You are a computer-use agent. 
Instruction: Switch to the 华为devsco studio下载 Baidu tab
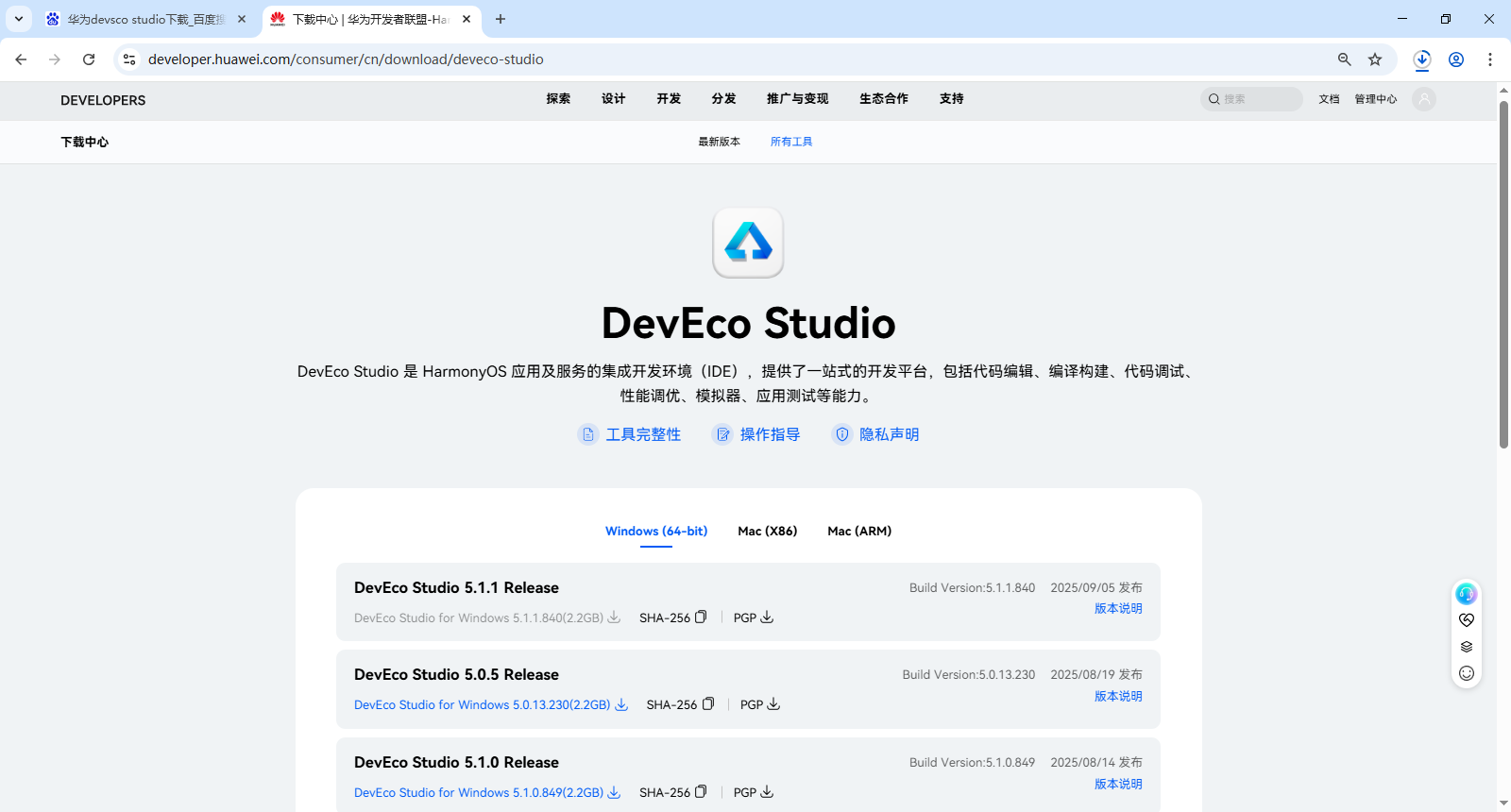(x=146, y=19)
